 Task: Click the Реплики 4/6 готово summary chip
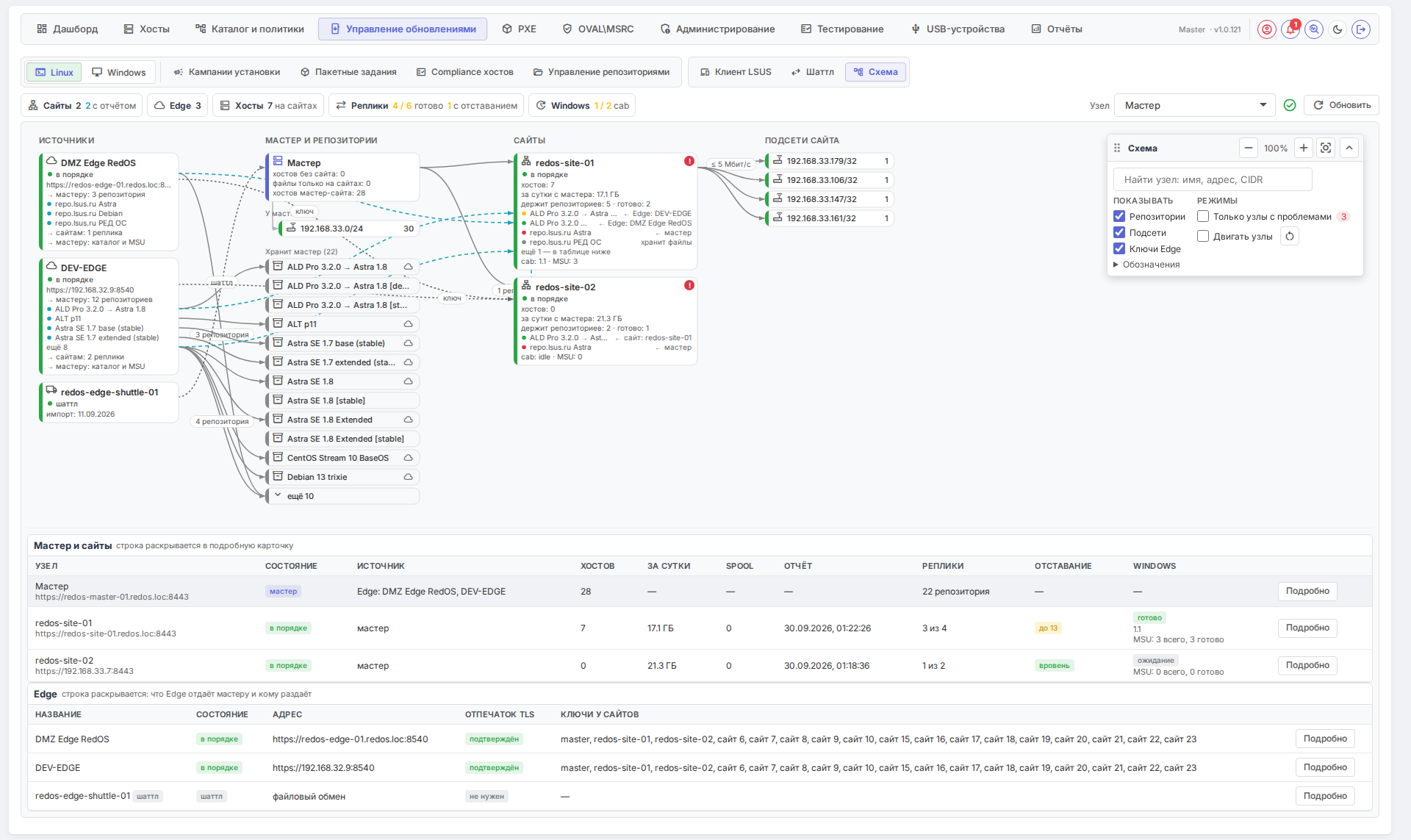coord(426,105)
